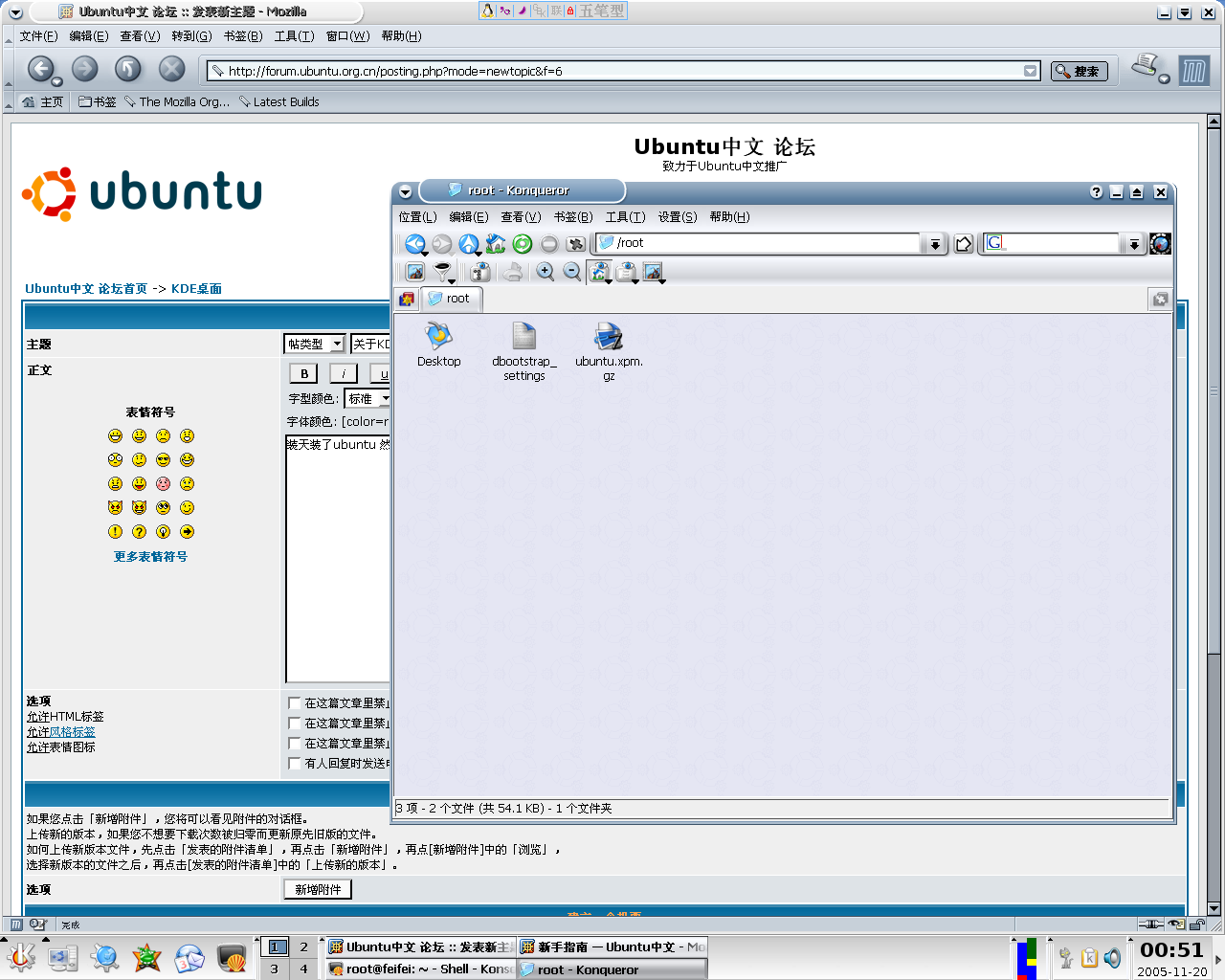Open Konqueror Google search bar dropdown
Screen dimensions: 1225x980
pyautogui.click(x=1134, y=244)
